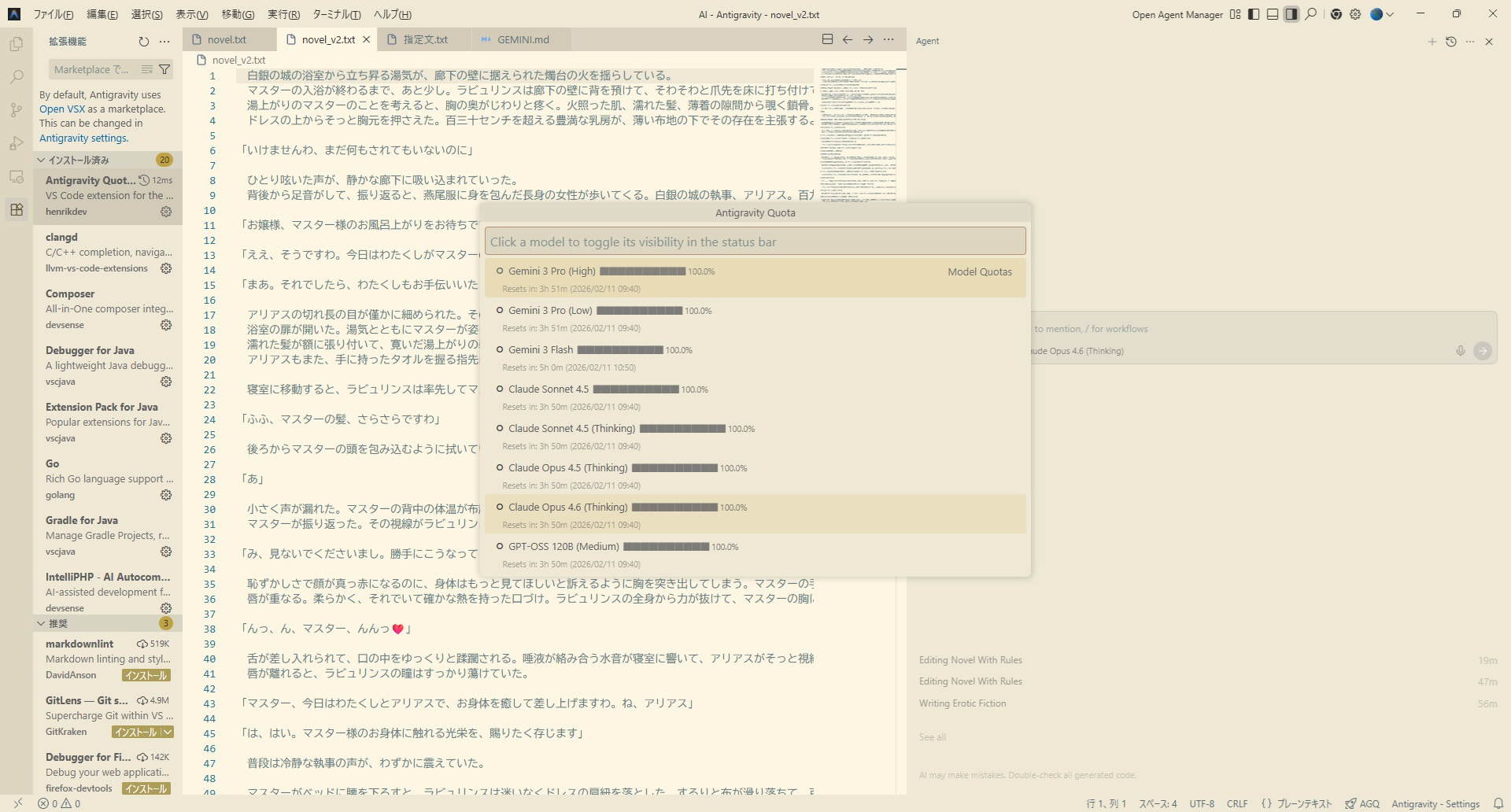
Task: Click the split editor icon
Action: 827,39
